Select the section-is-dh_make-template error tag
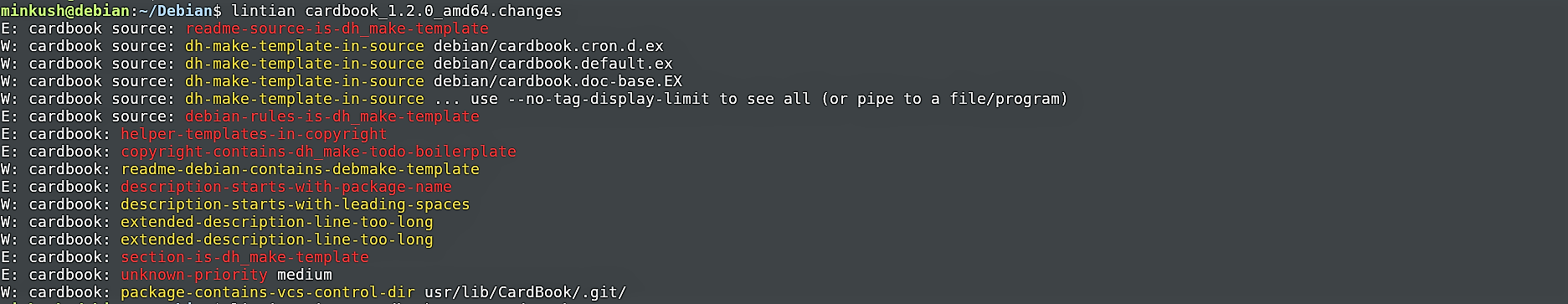 (x=244, y=257)
